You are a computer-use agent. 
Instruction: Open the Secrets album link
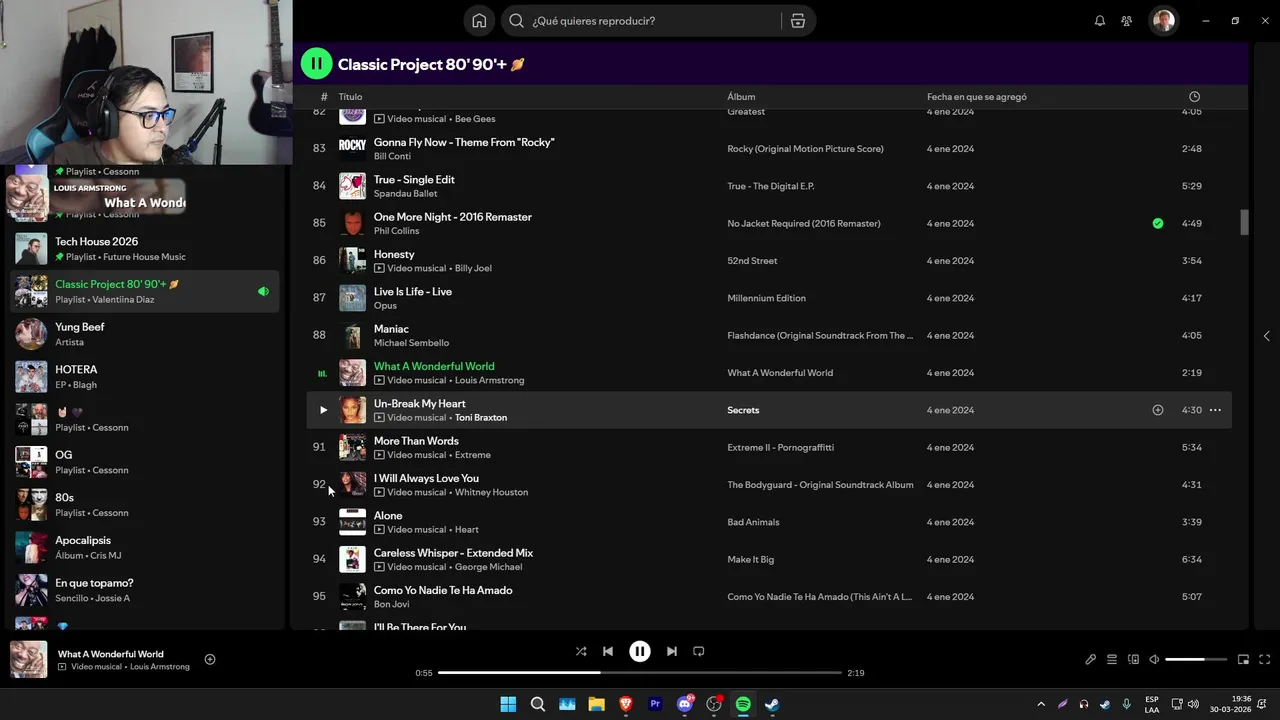coord(743,410)
